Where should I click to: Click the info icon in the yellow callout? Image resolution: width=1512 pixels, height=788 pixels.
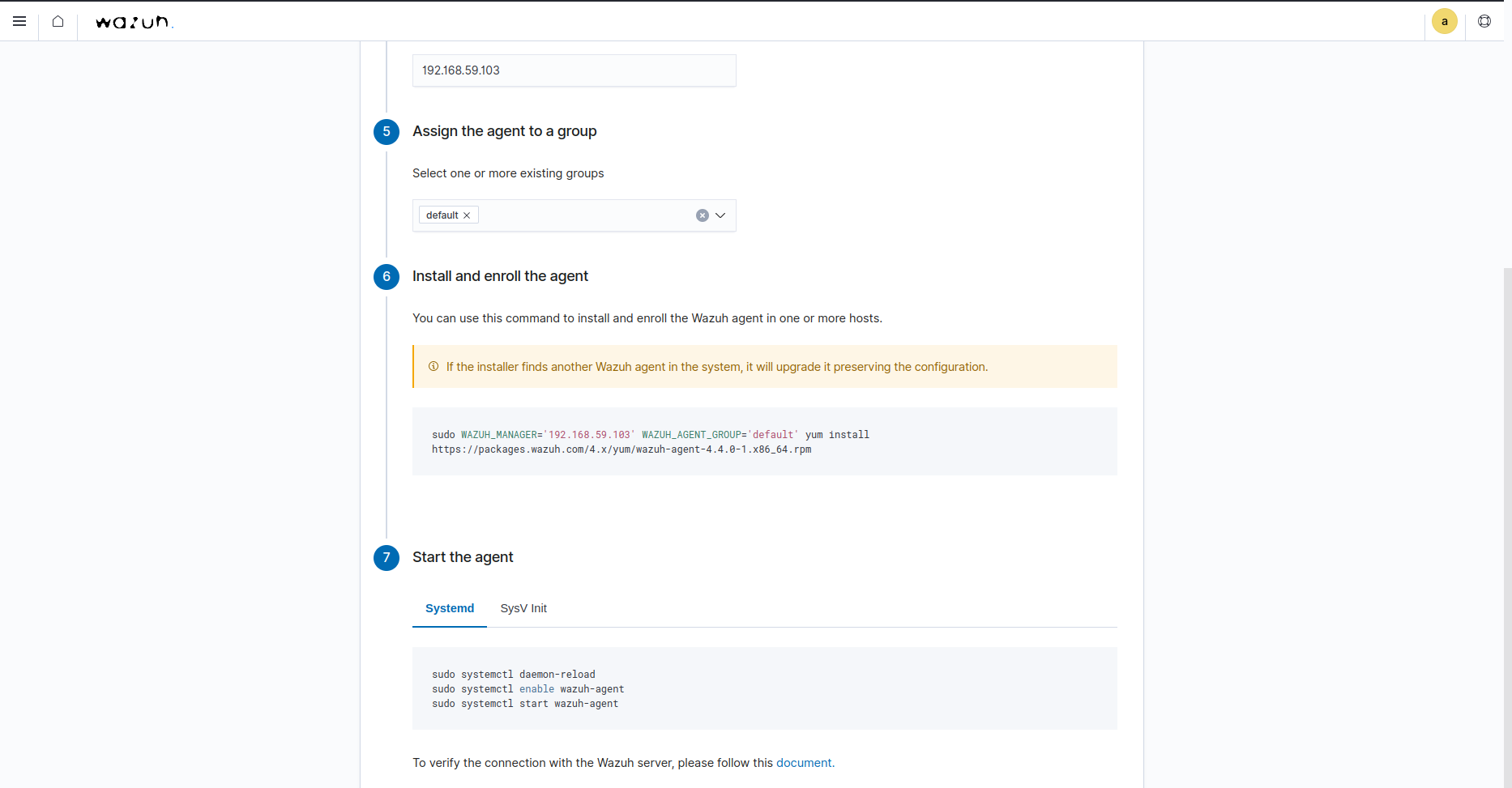tap(434, 367)
